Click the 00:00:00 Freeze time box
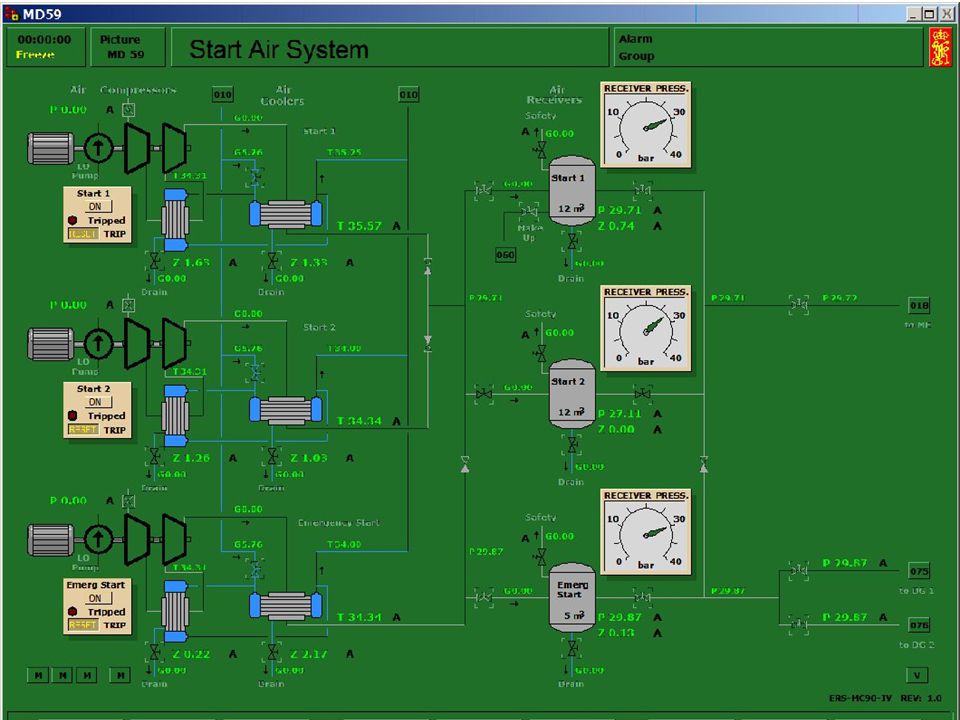This screenshot has height=720, width=960. tap(44, 47)
